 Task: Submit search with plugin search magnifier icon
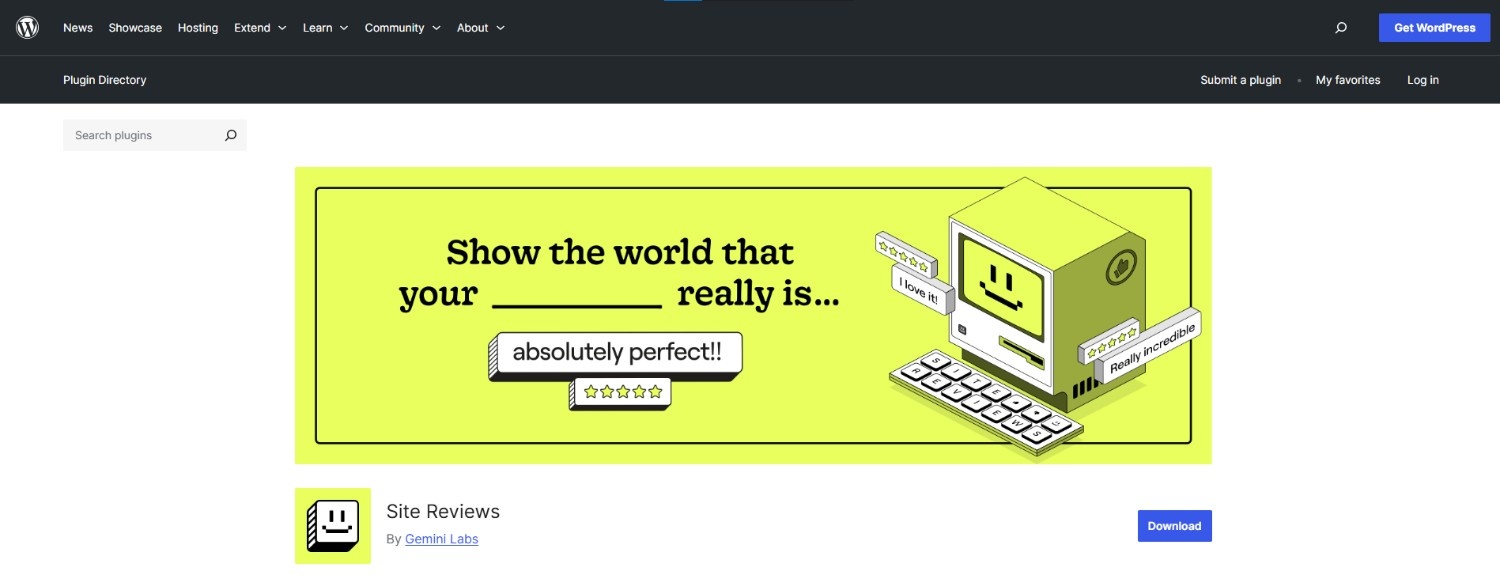(x=231, y=135)
